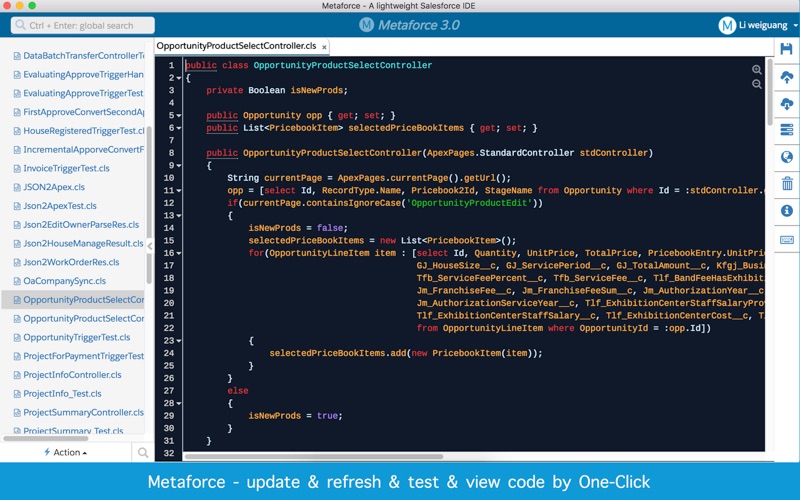Collapse code fold at line 23
Viewport: 800px width, 500px height.
[179, 341]
